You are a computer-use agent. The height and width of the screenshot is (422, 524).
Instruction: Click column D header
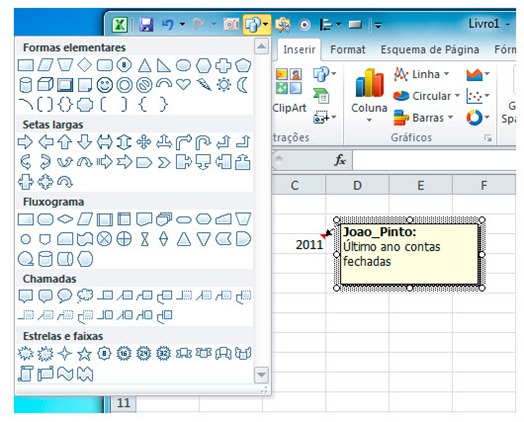click(357, 185)
